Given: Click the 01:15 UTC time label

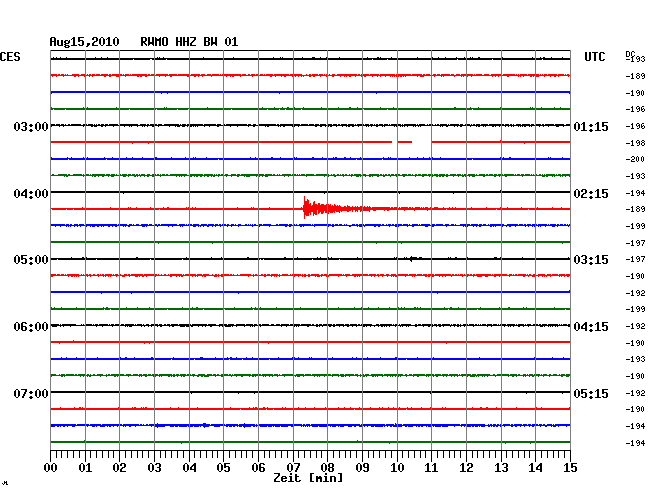Looking at the screenshot, I should coord(591,126).
